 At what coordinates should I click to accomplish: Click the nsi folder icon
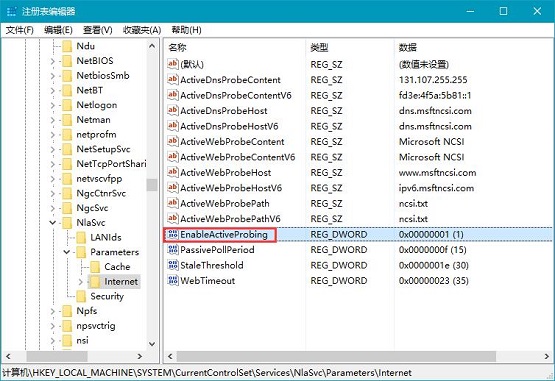(x=67, y=340)
